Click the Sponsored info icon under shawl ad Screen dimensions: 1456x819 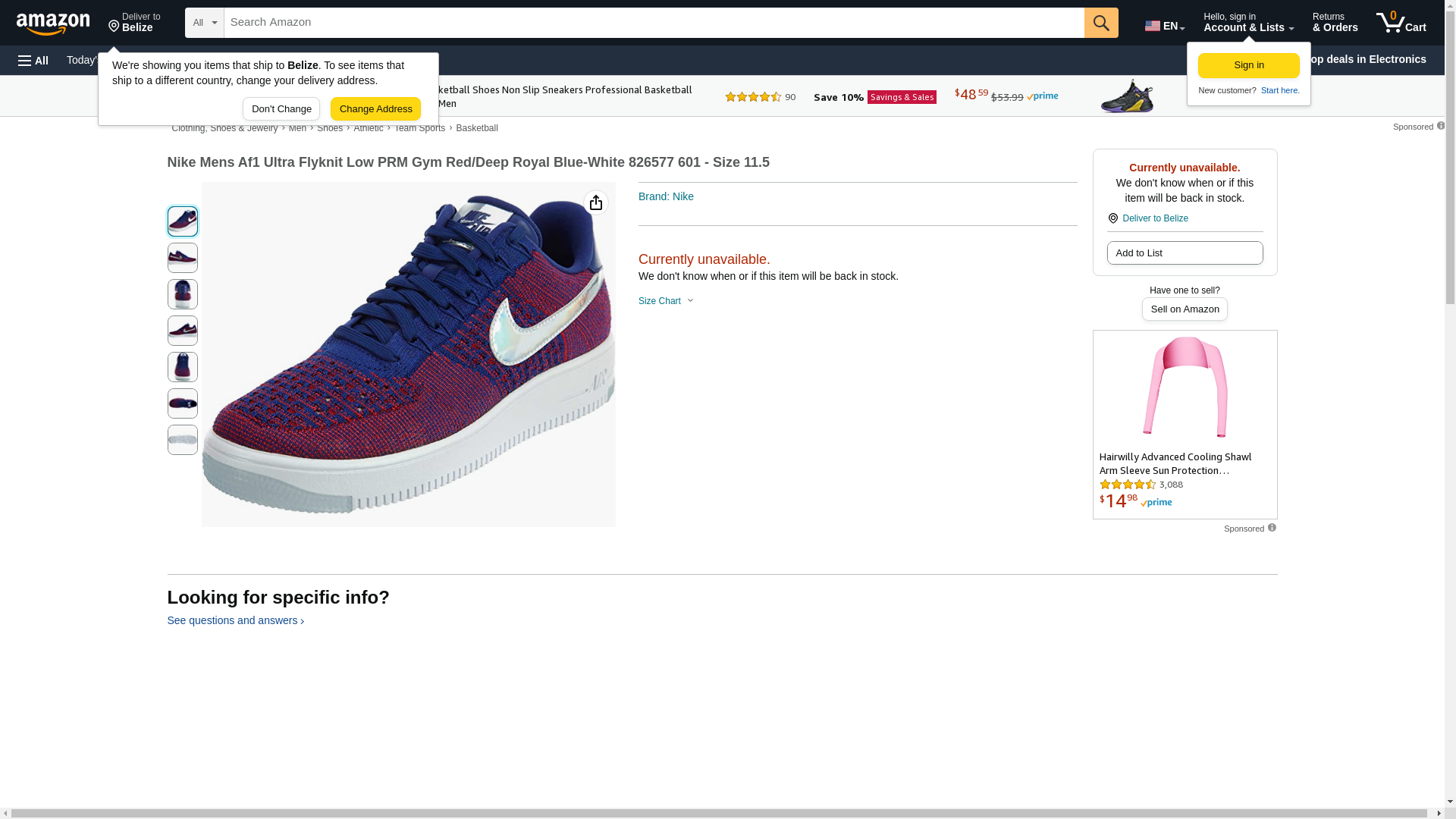point(1272,528)
